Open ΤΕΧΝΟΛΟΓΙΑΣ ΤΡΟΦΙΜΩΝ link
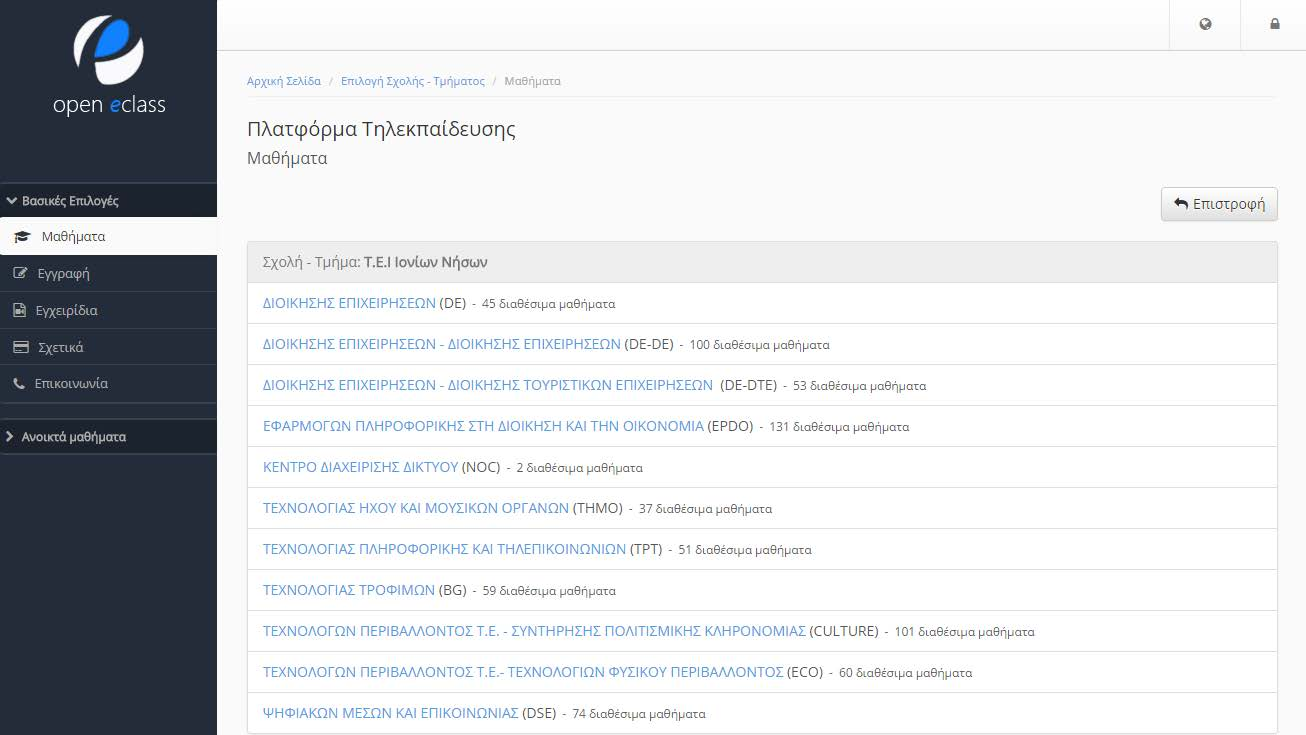Viewport: 1306px width, 735px height. pyautogui.click(x=349, y=590)
